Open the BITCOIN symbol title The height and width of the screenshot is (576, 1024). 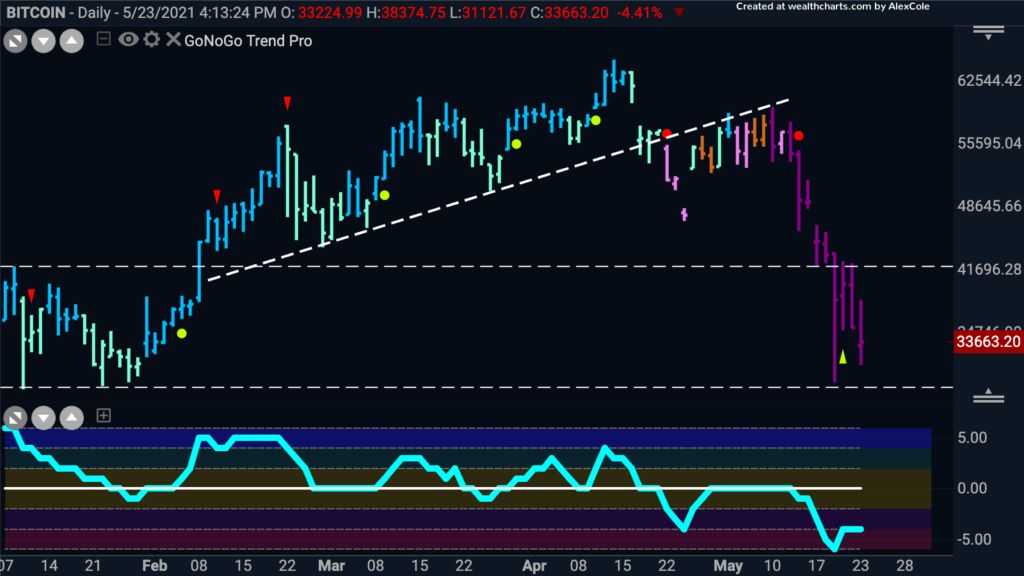point(36,12)
